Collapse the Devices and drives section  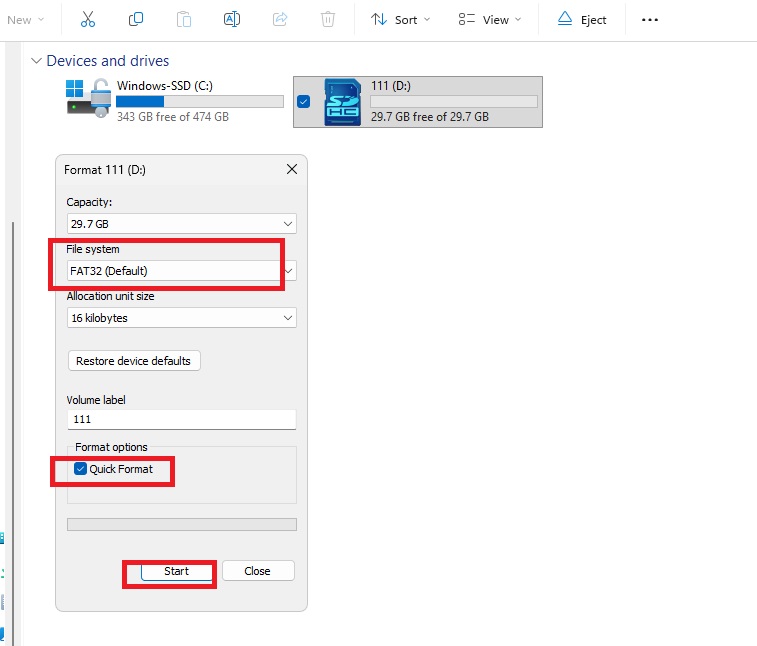pyautogui.click(x=37, y=61)
